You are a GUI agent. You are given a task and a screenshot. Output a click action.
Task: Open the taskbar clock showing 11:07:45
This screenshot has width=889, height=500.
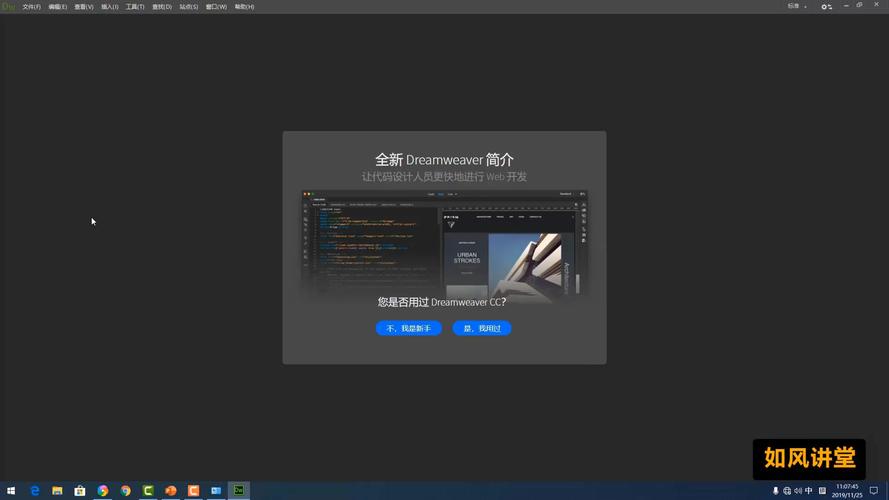847,491
